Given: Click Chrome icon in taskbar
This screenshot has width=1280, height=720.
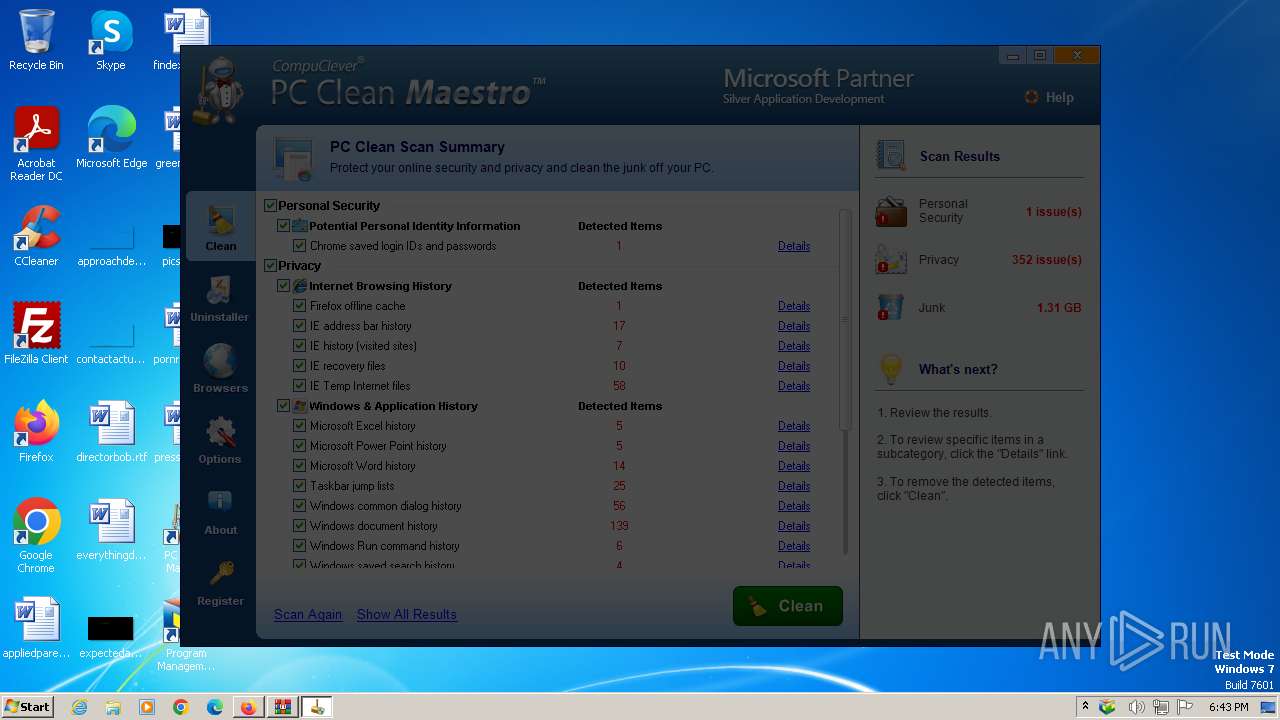Looking at the screenshot, I should (x=181, y=707).
